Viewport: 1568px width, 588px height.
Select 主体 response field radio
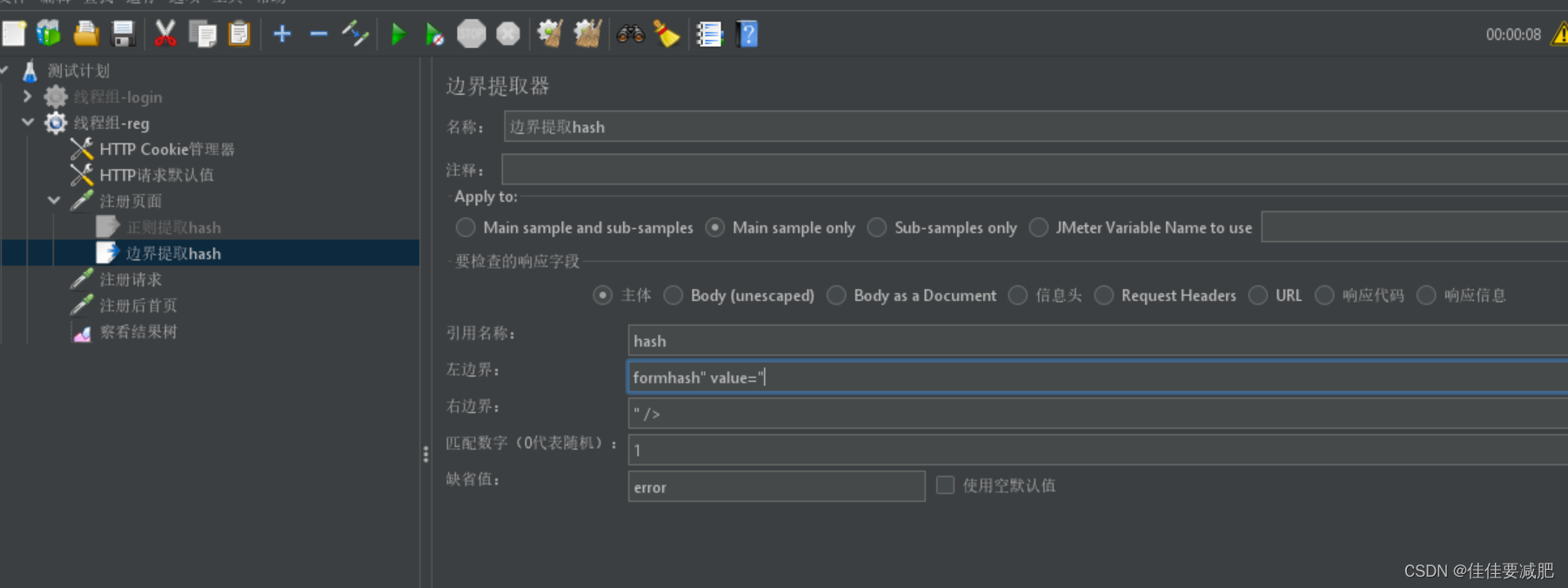tap(602, 295)
